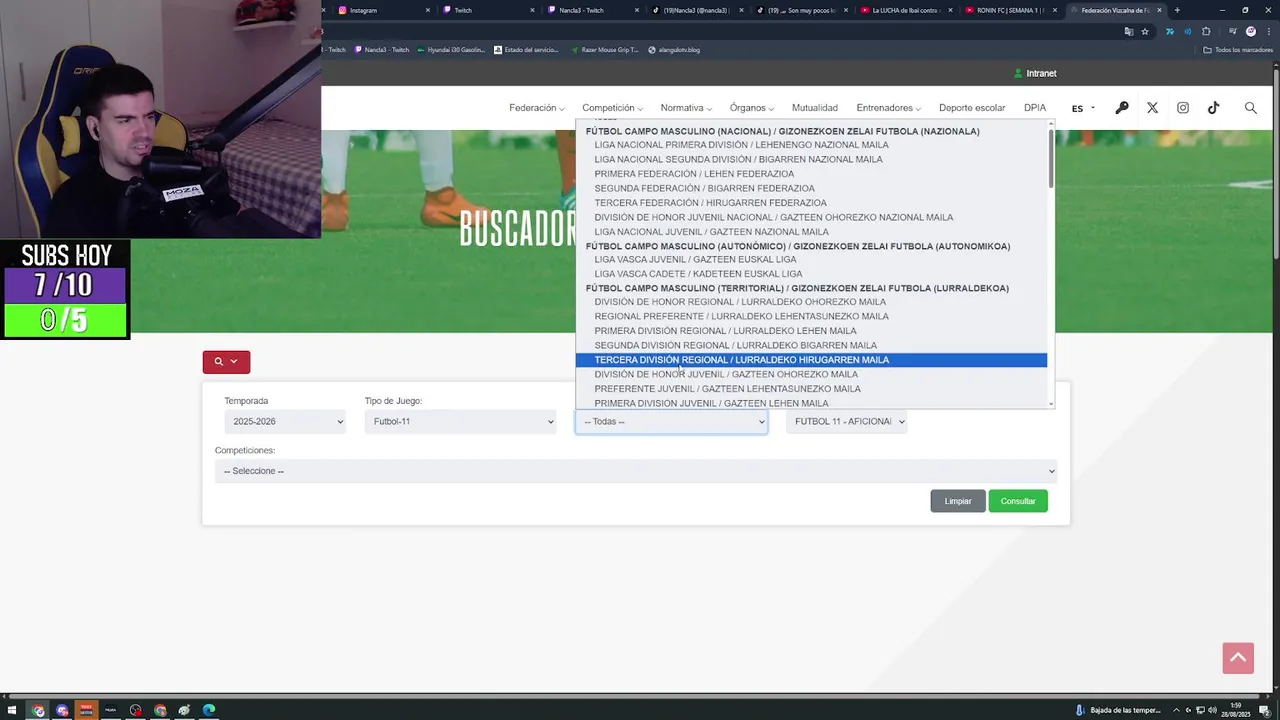The width and height of the screenshot is (1280, 720).
Task: Expand the Entrenadores menu
Action: click(888, 108)
